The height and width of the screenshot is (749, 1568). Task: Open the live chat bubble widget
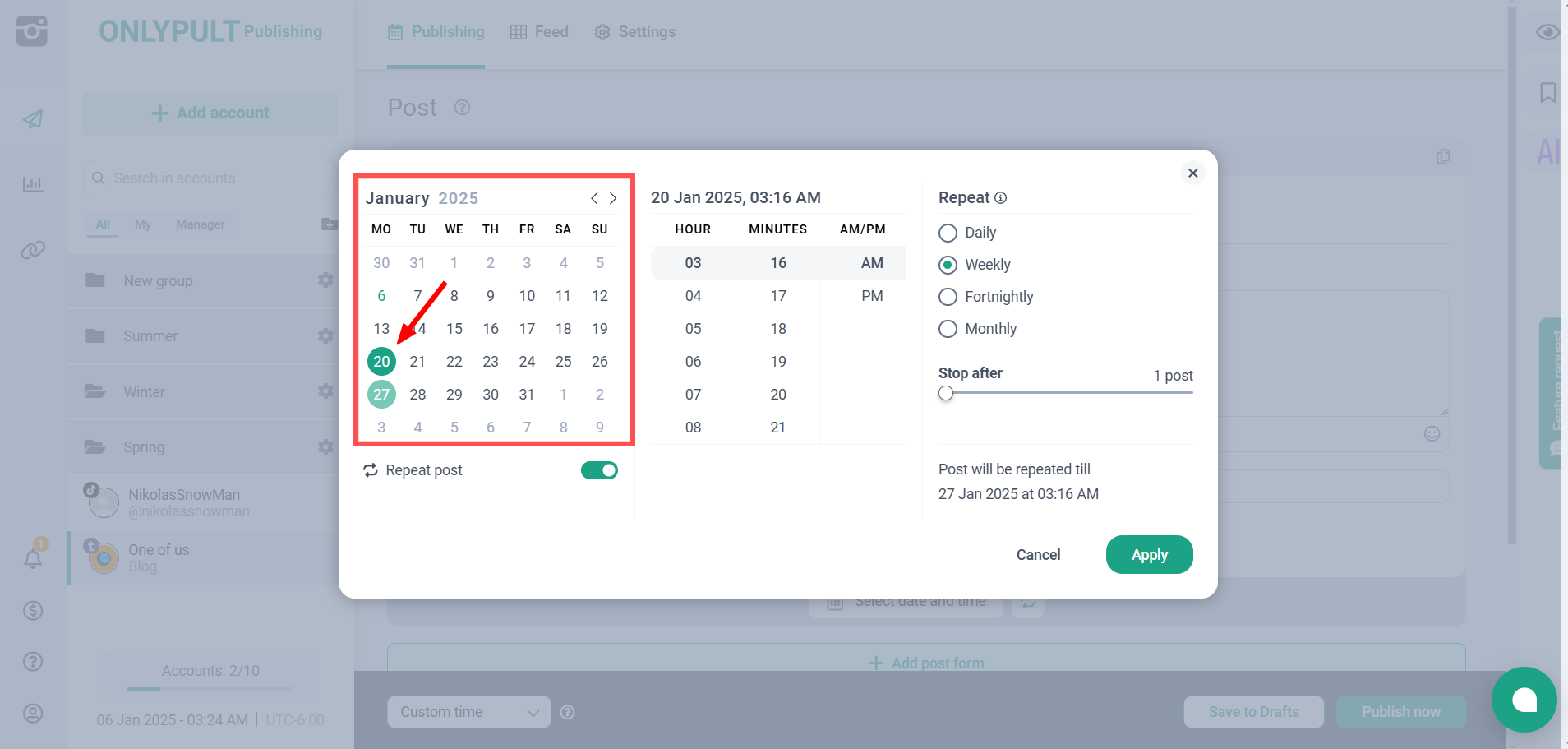pos(1524,700)
